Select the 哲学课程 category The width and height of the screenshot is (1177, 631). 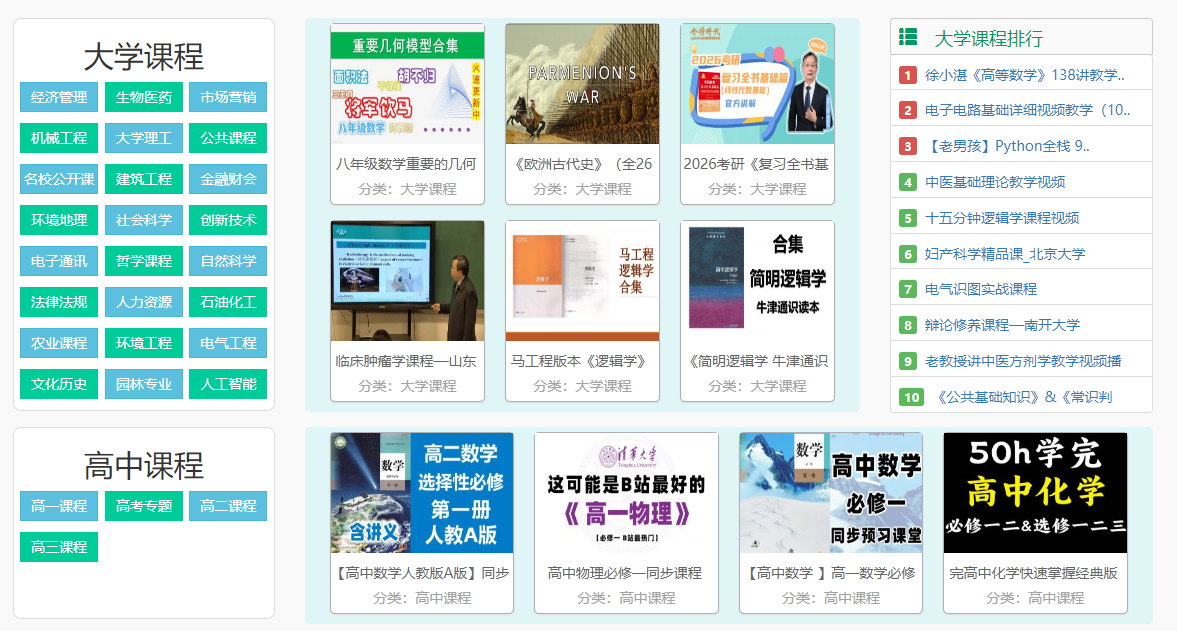pos(143,260)
